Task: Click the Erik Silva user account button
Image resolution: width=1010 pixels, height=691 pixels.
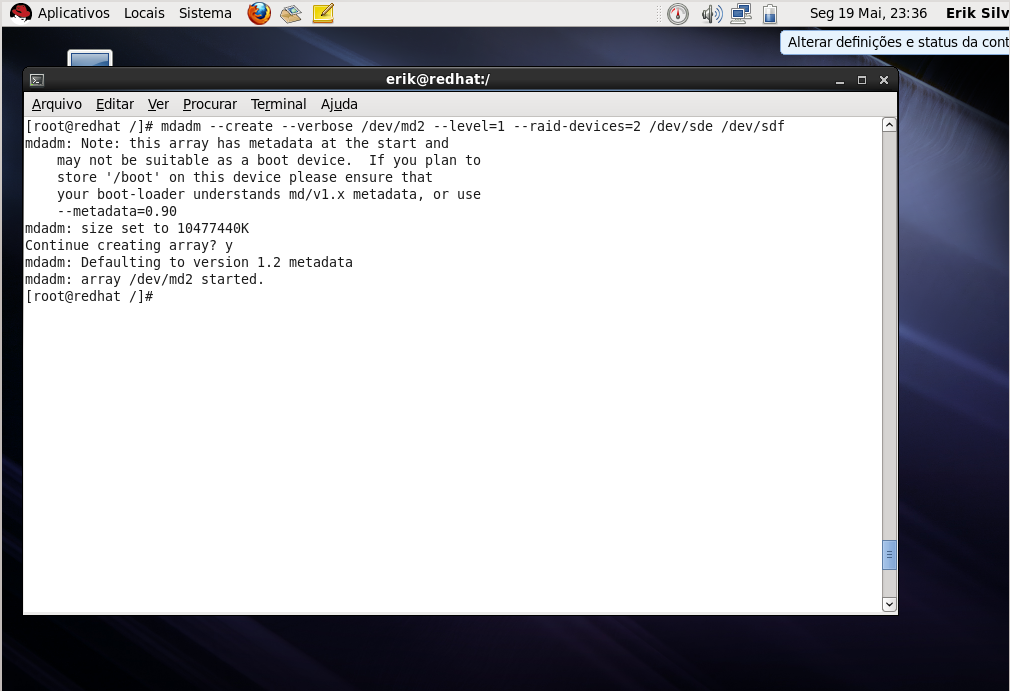Action: (x=975, y=13)
